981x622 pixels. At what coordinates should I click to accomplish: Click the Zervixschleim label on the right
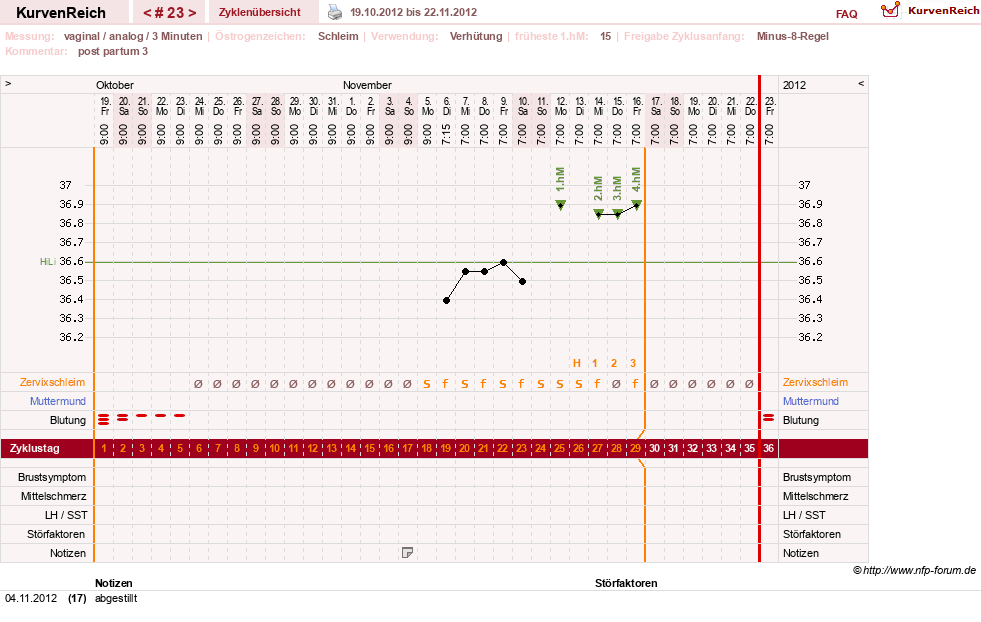point(815,382)
